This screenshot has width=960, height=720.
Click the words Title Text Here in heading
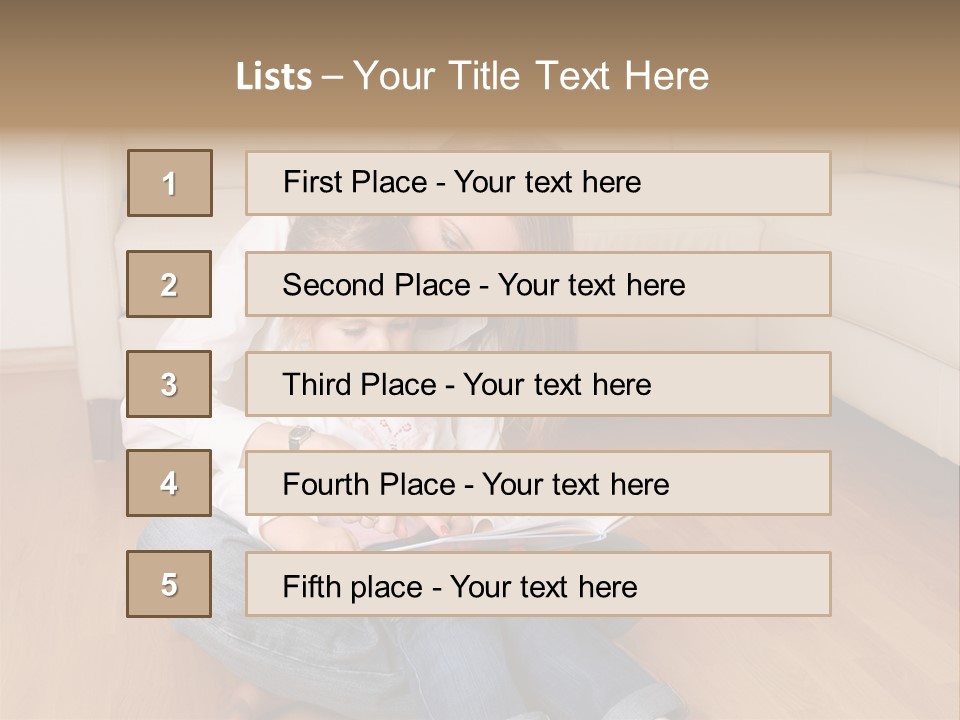coord(579,76)
